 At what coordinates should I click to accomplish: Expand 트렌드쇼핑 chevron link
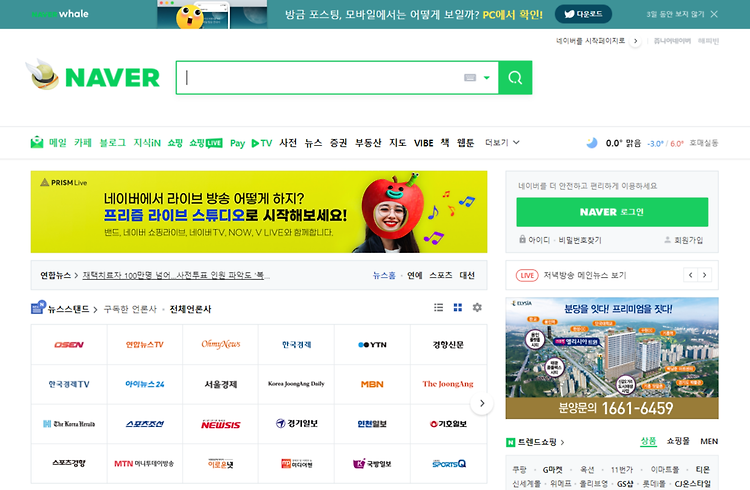(562, 442)
